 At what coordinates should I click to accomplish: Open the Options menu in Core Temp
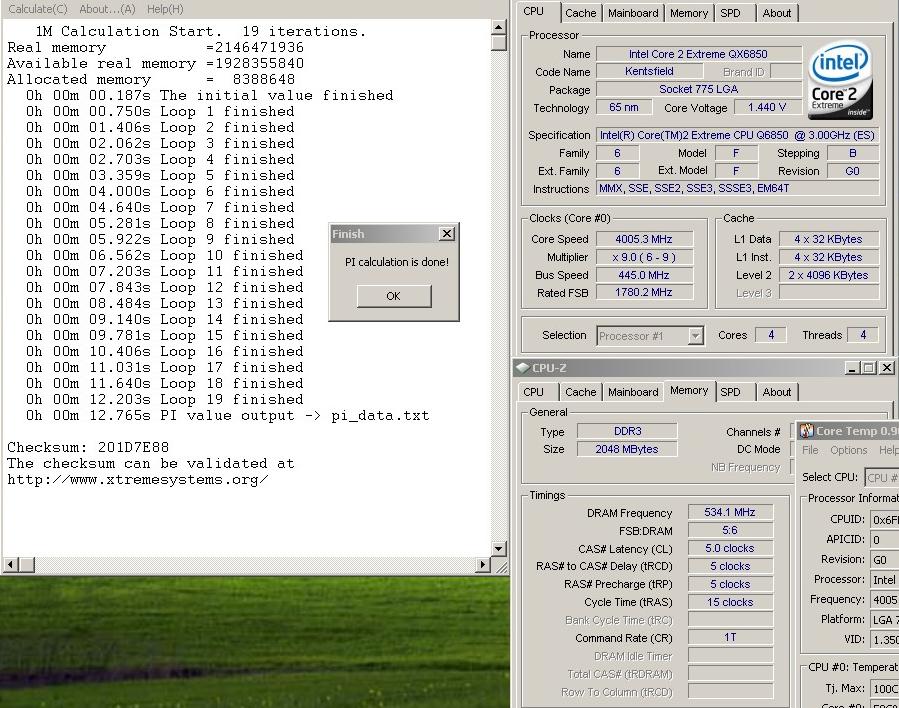[x=849, y=450]
